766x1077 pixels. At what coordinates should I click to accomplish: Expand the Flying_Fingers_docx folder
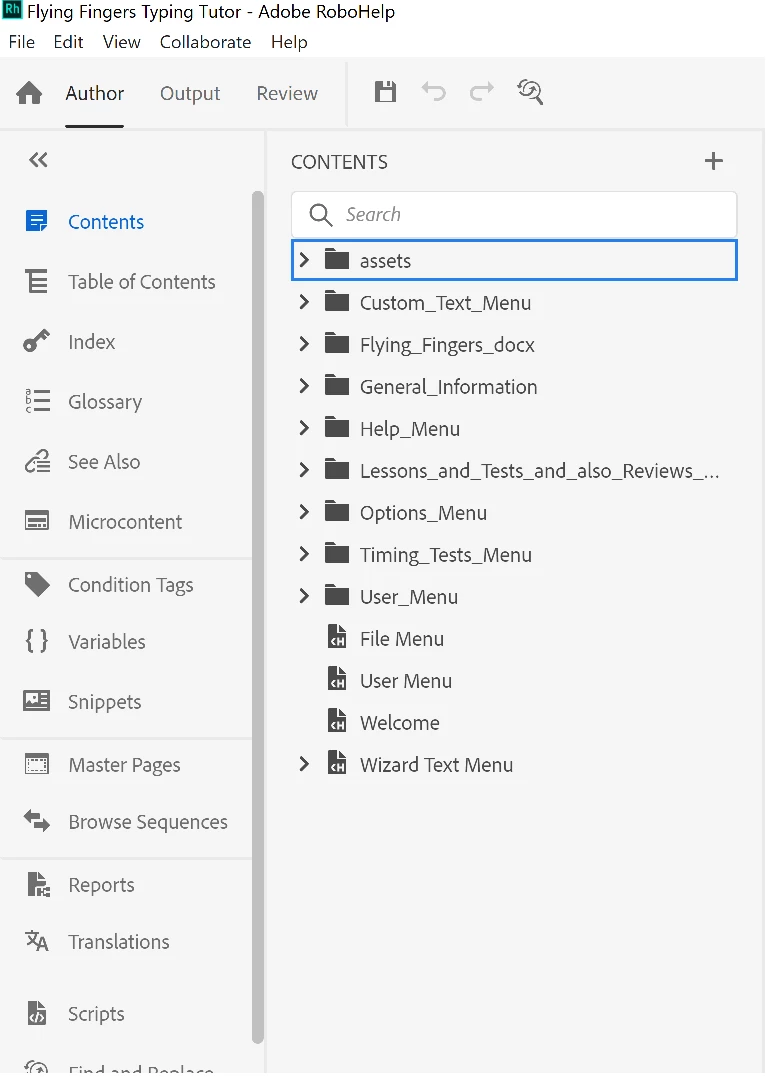click(x=304, y=343)
